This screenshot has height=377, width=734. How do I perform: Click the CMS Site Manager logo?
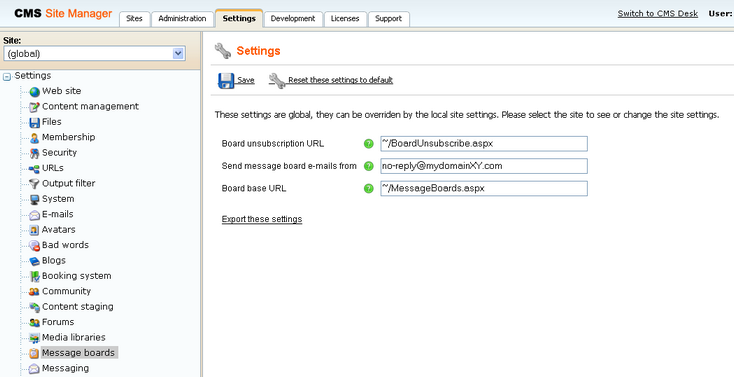63,14
